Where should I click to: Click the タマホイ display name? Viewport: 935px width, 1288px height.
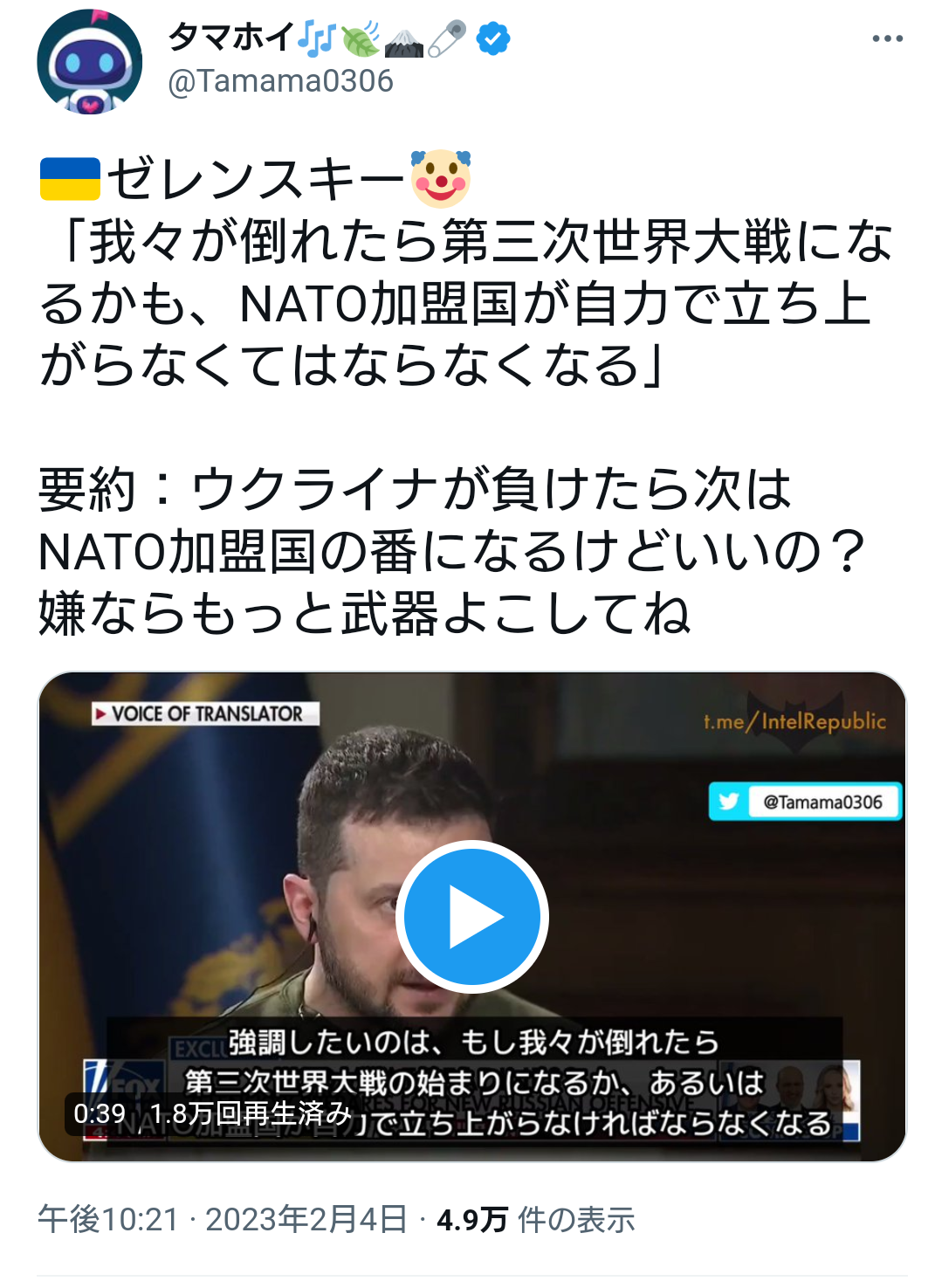coord(231,38)
